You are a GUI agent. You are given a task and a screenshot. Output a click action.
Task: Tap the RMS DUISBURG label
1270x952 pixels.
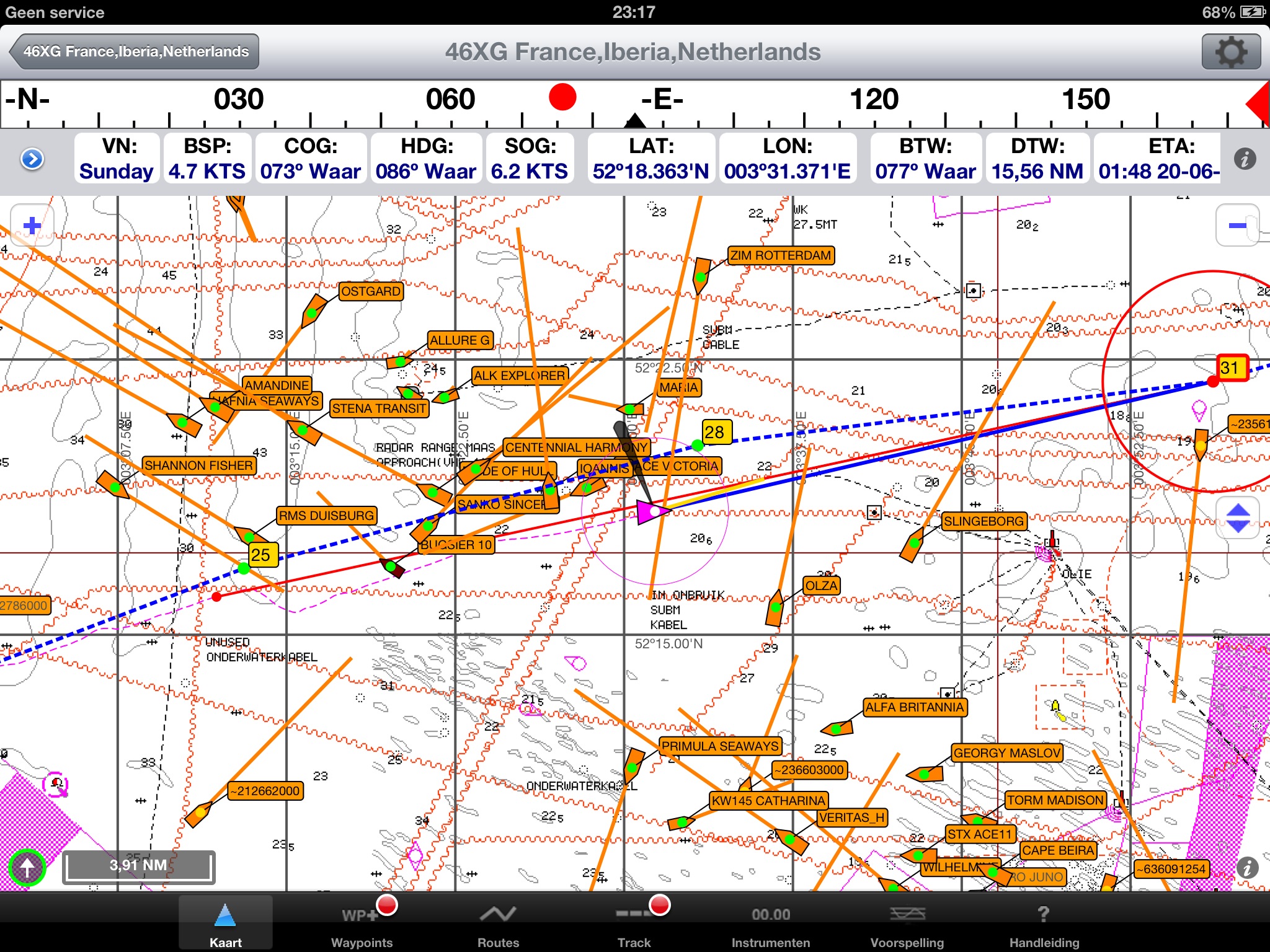pos(327,516)
